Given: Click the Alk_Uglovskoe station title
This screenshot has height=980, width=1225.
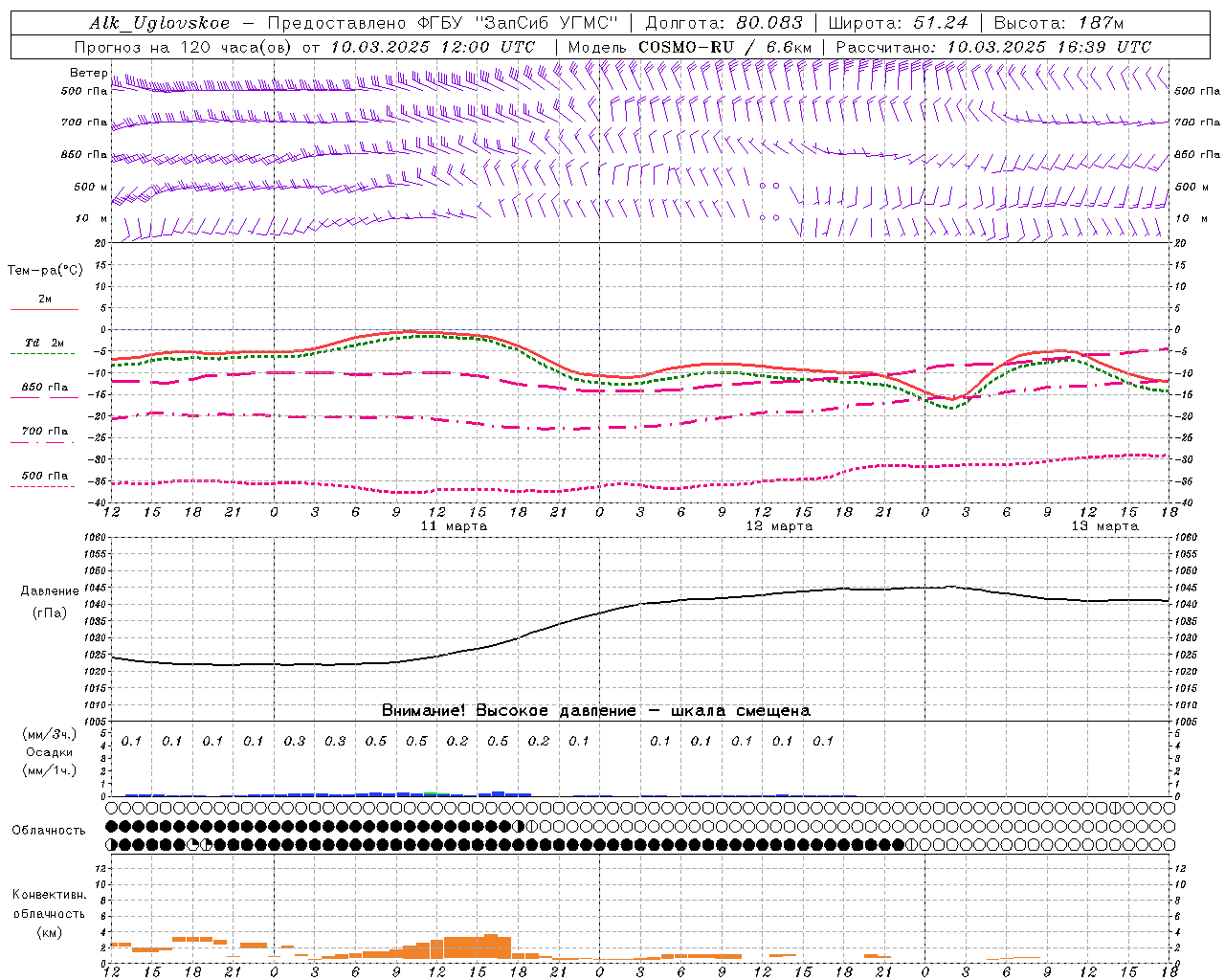Looking at the screenshot, I should coord(160,23).
